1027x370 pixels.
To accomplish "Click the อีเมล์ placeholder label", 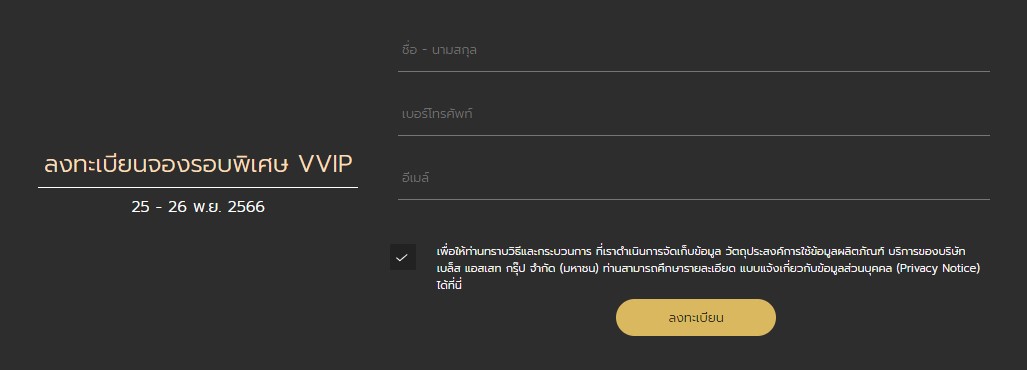I will (x=415, y=177).
